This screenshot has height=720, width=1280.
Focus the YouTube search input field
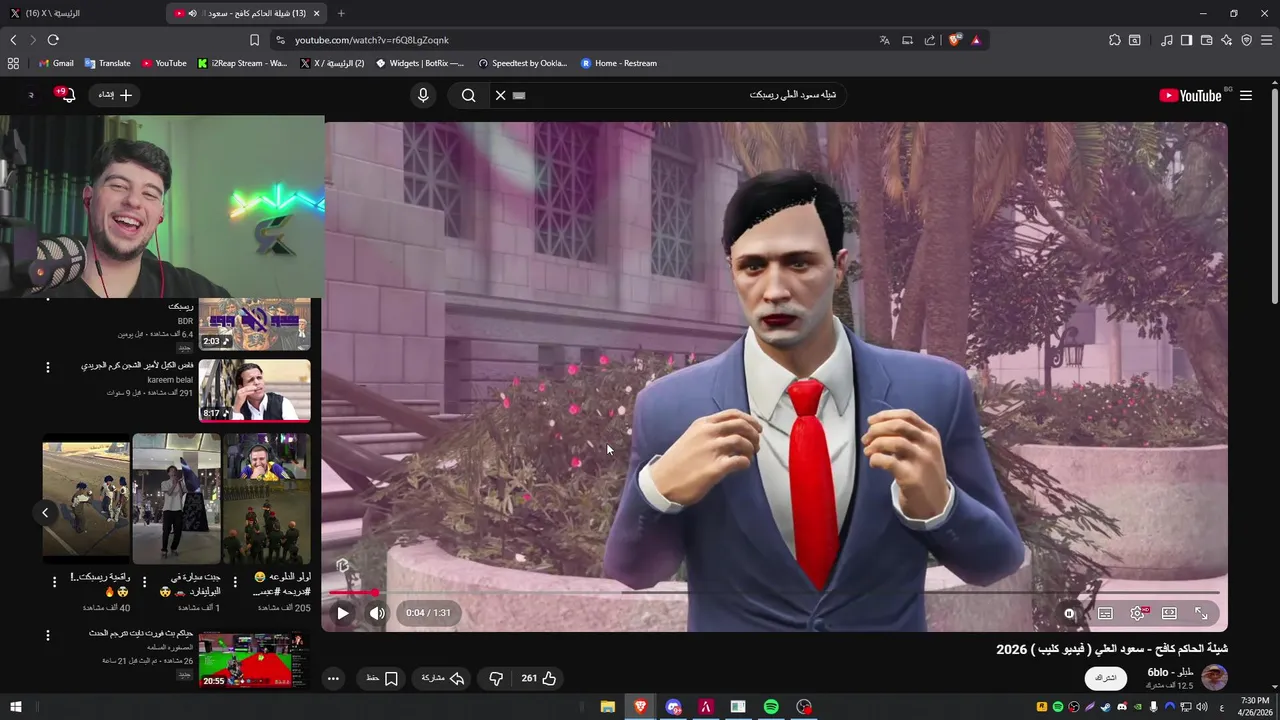click(x=680, y=95)
